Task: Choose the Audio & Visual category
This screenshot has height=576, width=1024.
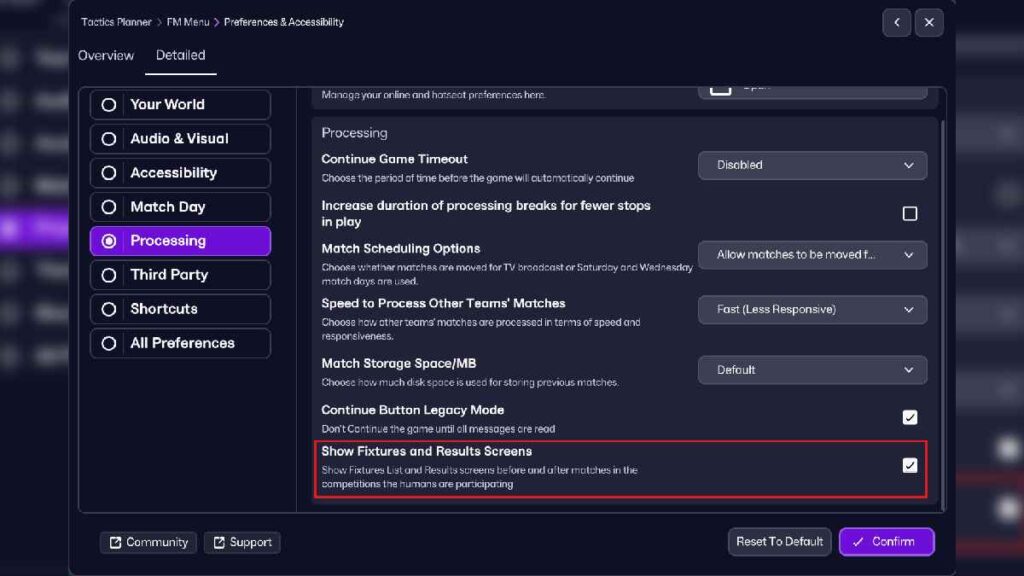Action: (180, 139)
